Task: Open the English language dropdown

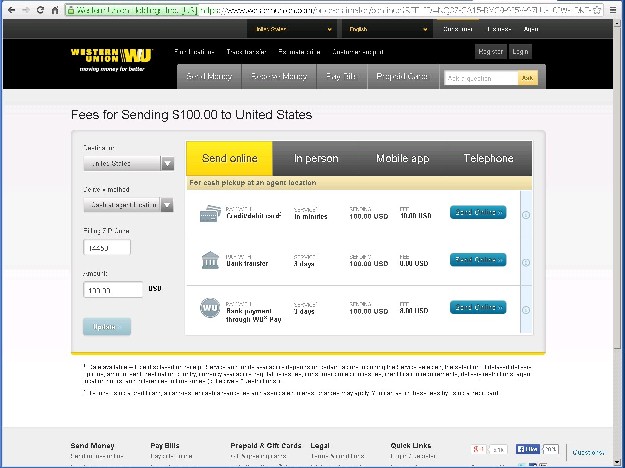Action: (386, 29)
